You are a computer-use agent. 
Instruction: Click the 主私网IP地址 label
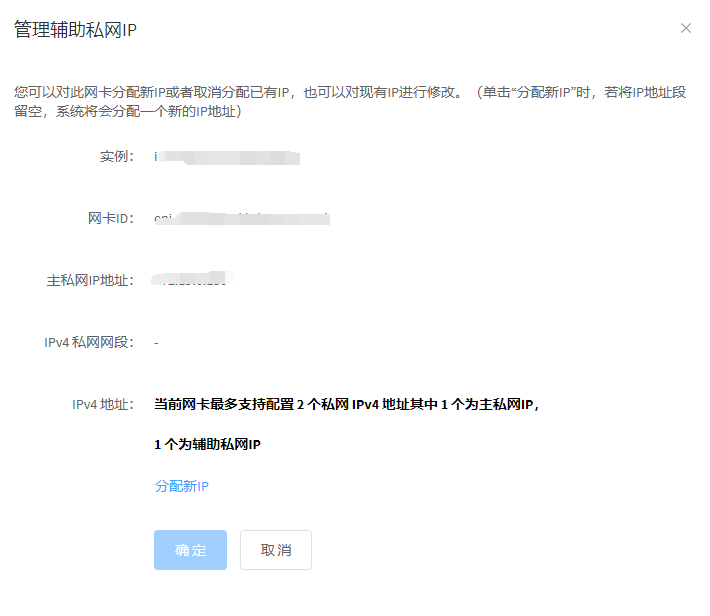tap(90, 280)
